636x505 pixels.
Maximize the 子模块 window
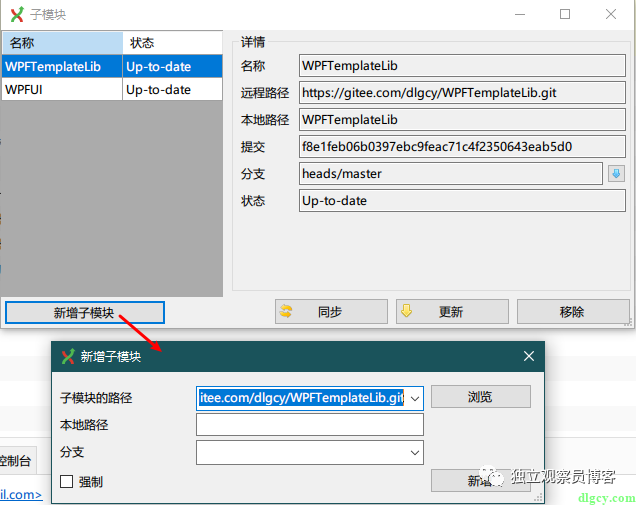pyautogui.click(x=565, y=15)
